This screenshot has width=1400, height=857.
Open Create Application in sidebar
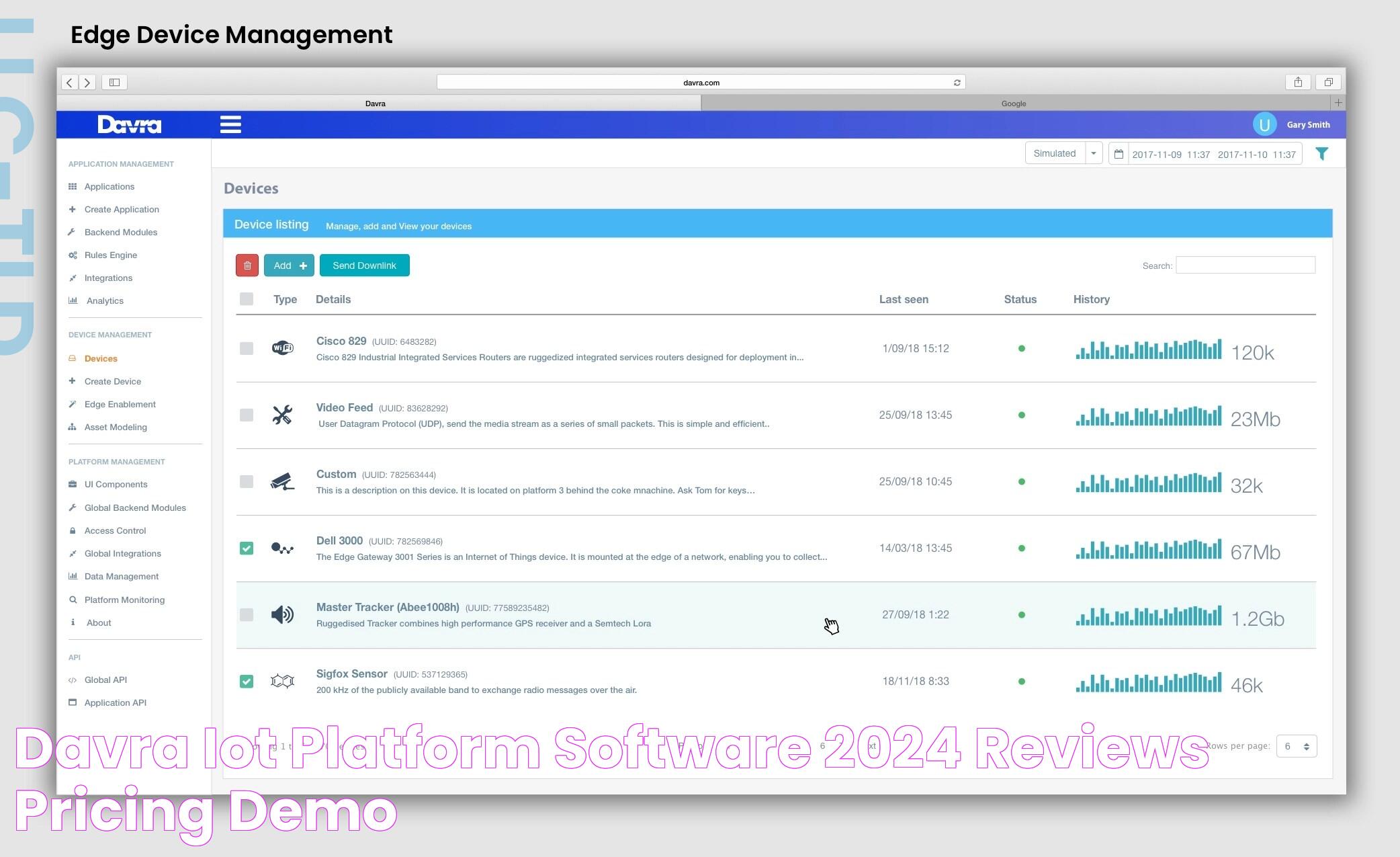(122, 209)
